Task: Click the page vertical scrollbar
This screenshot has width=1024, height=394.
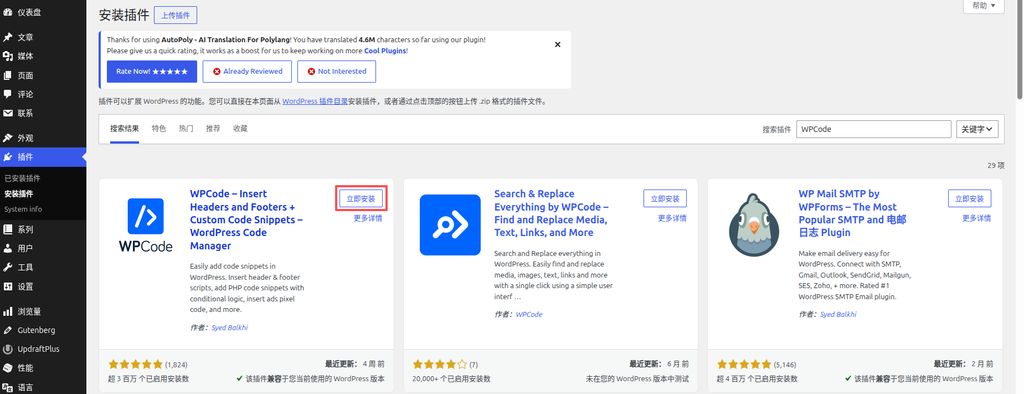Action: pyautogui.click(x=1019, y=49)
